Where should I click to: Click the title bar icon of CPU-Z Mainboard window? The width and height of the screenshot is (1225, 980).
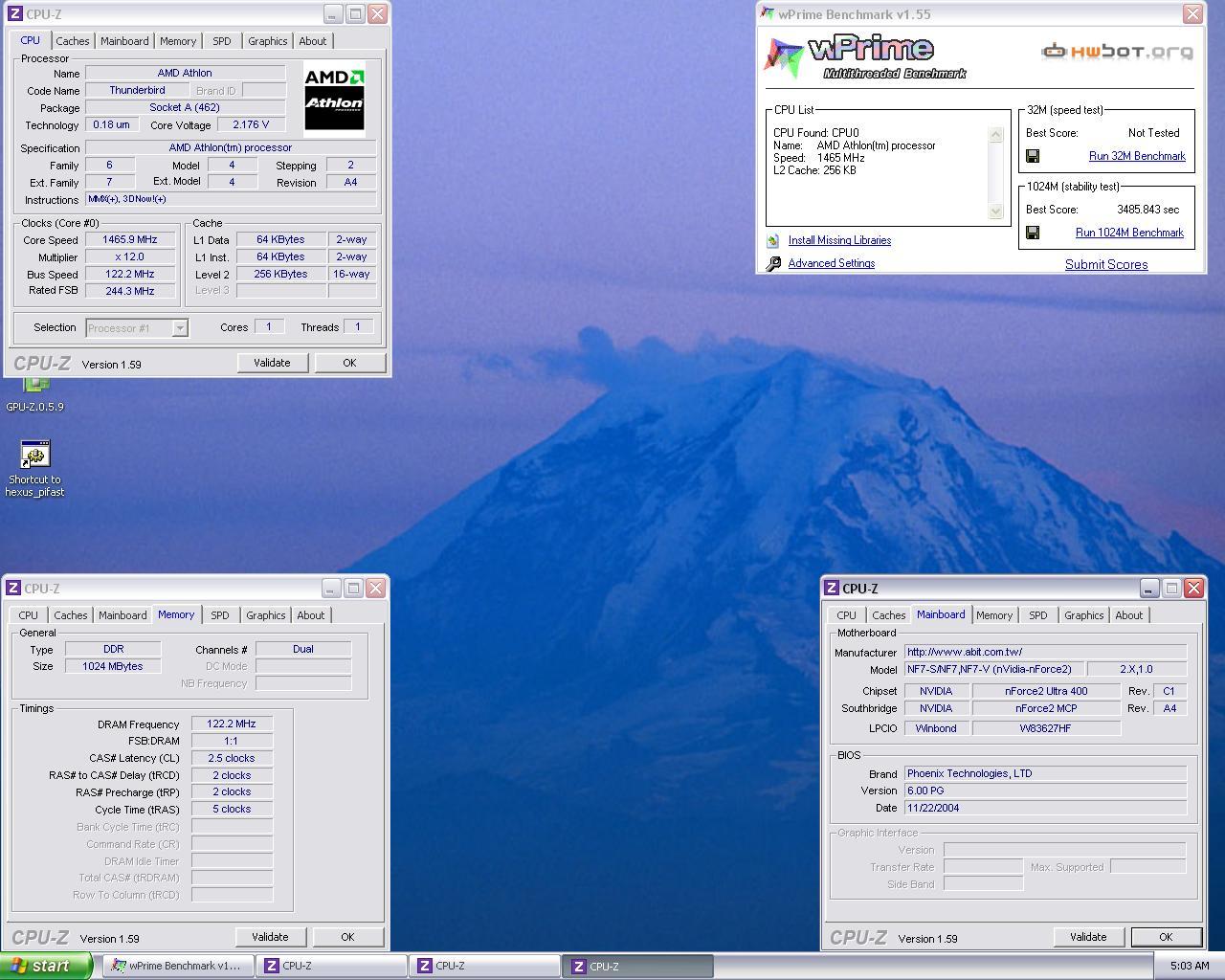[x=832, y=589]
